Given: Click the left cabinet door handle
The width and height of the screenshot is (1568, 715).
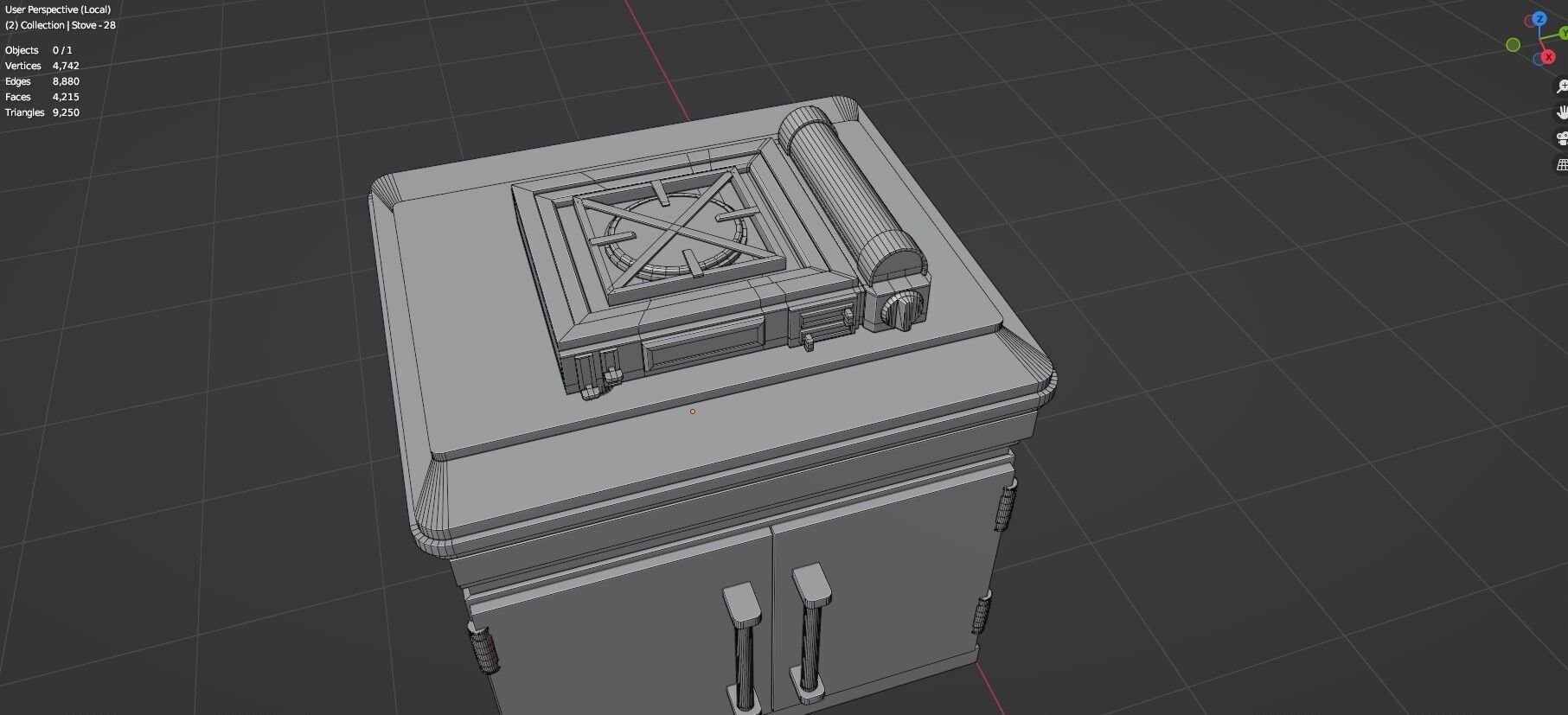Looking at the screenshot, I should click(742, 647).
